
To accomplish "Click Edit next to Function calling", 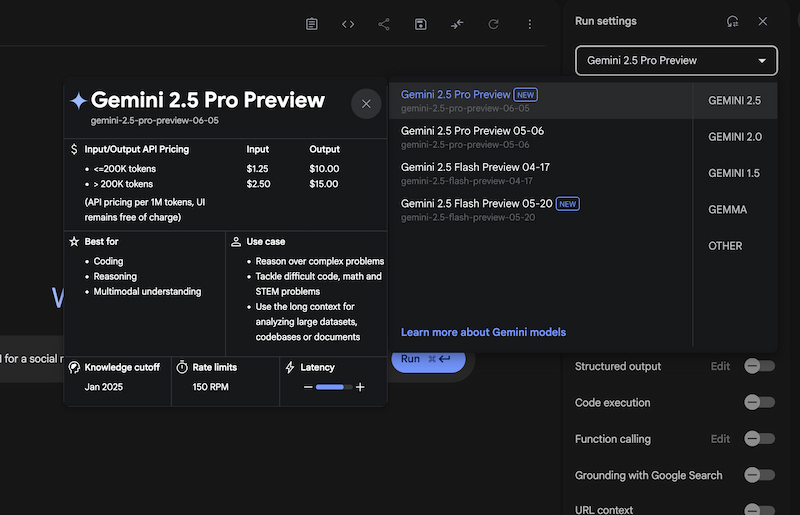I will [720, 438].
